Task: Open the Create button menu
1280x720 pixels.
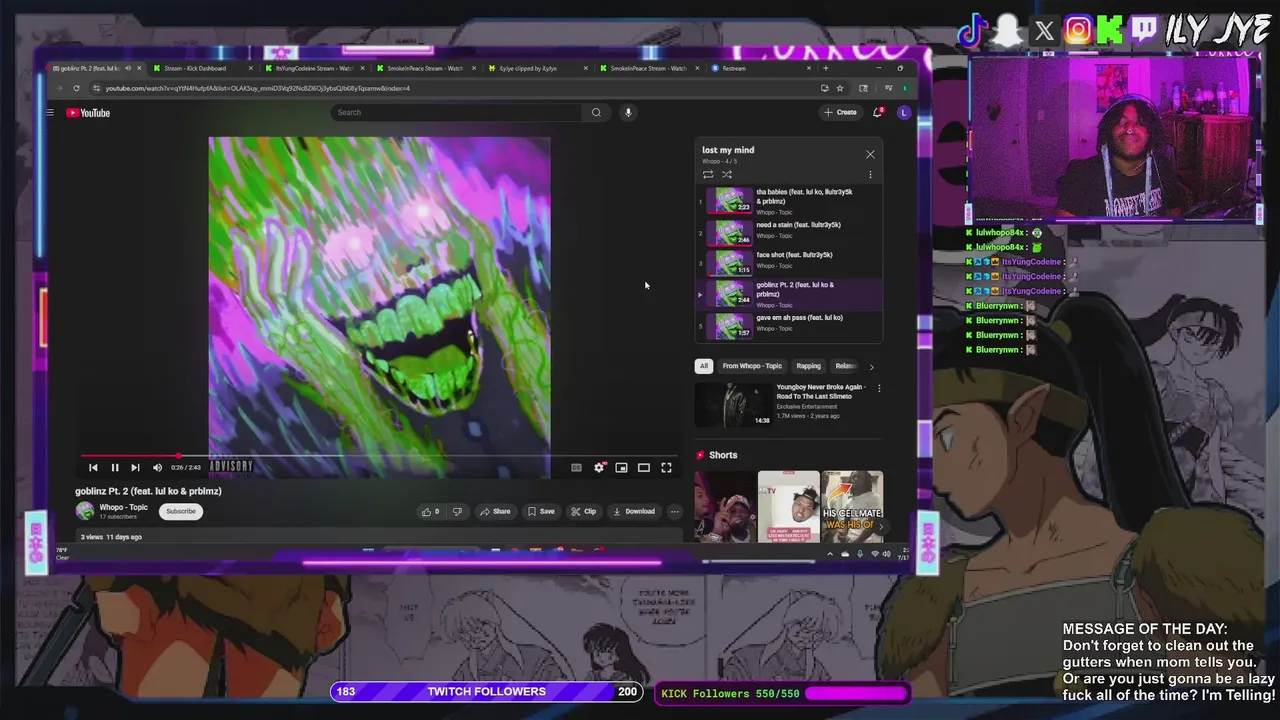Action: coord(841,112)
